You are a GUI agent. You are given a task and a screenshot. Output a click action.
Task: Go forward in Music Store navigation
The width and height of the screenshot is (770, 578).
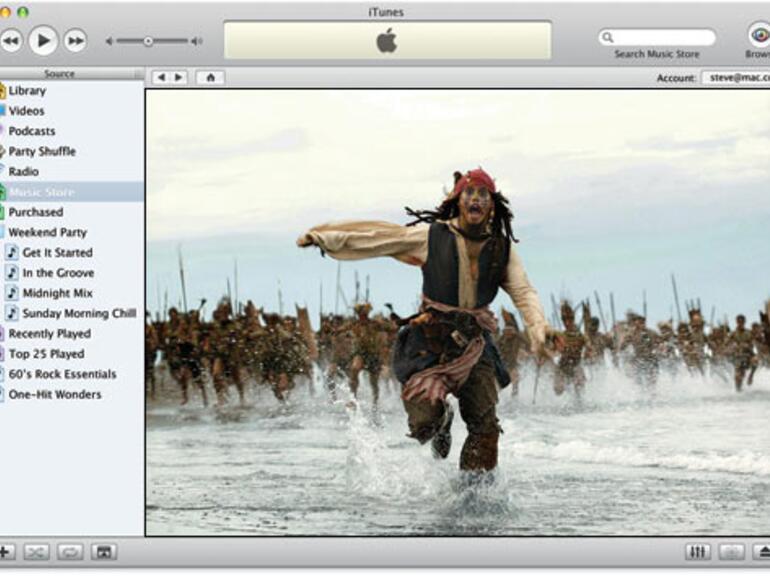[179, 77]
